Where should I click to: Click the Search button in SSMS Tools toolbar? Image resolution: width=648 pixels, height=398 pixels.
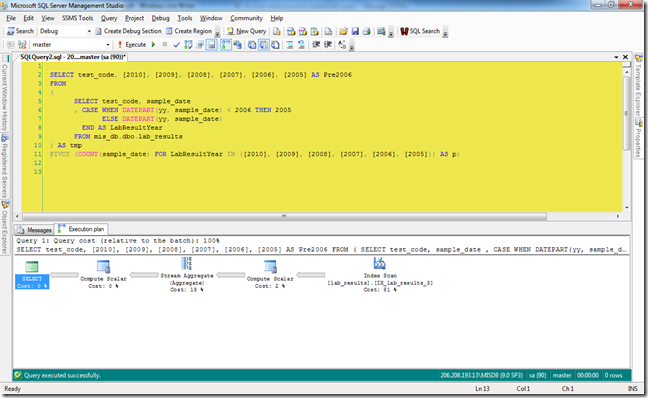(x=20, y=31)
